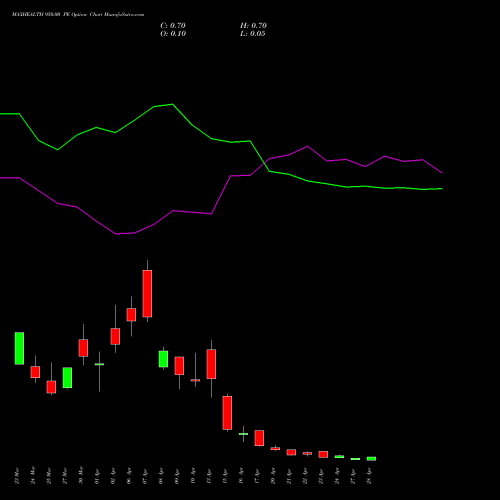
Task: Select the '20 Apr' date label
Action: coord(273,476)
